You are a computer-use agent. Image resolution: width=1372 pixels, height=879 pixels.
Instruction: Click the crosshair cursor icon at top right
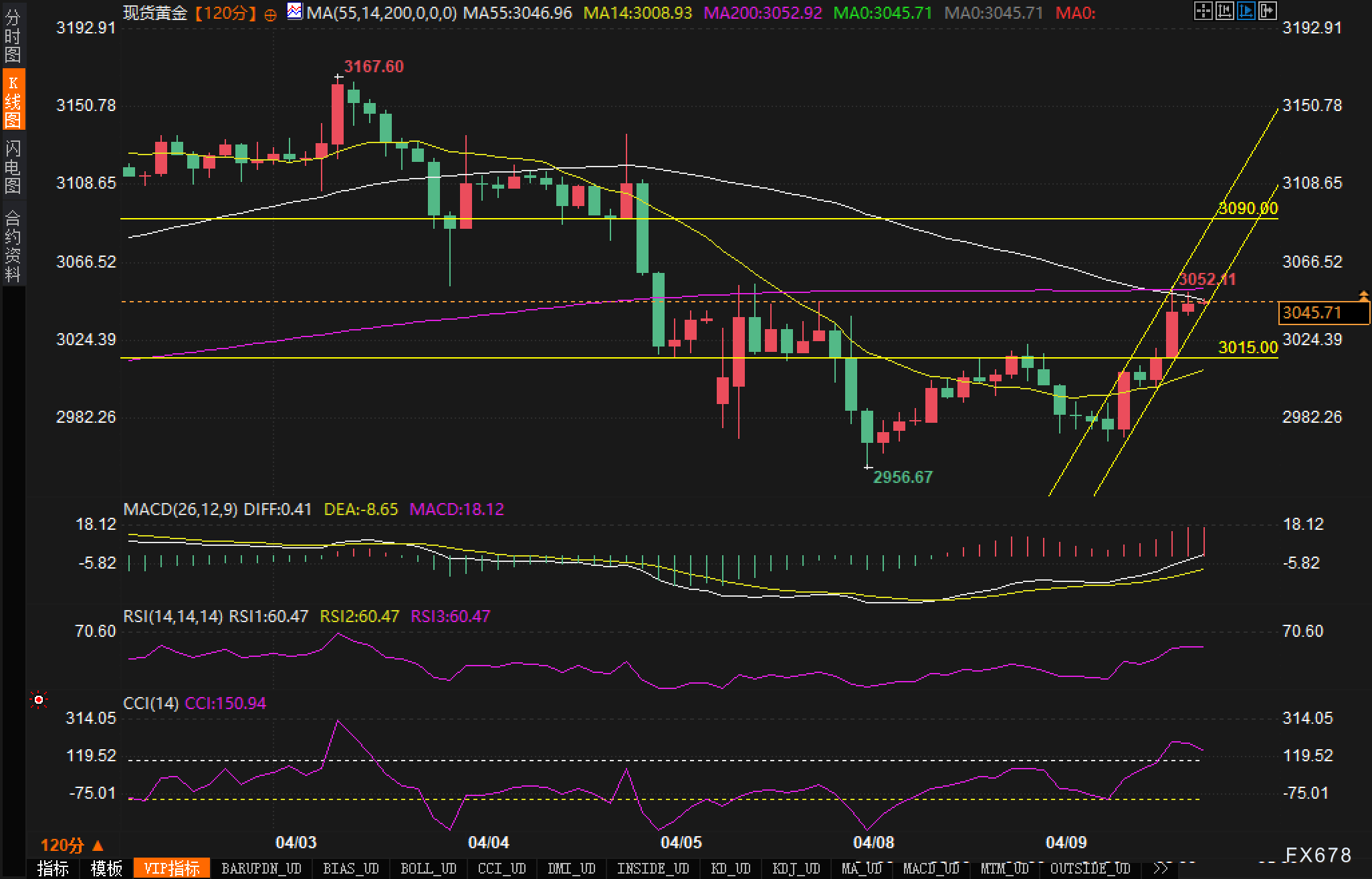(x=1203, y=11)
